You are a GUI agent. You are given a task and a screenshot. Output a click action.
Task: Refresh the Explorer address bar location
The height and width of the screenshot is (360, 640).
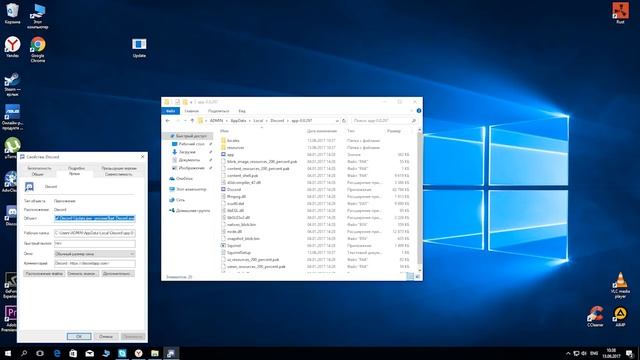click(344, 121)
